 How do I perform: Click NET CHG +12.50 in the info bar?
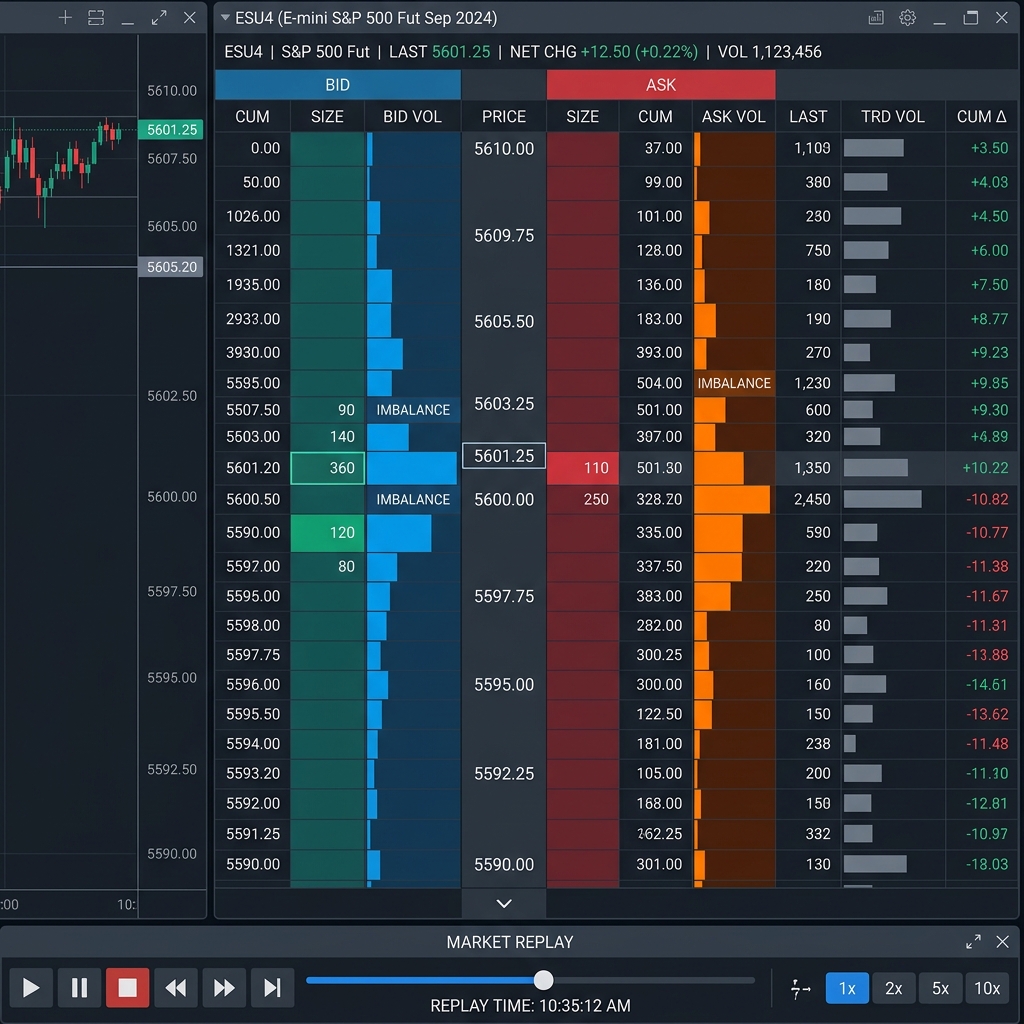[604, 52]
